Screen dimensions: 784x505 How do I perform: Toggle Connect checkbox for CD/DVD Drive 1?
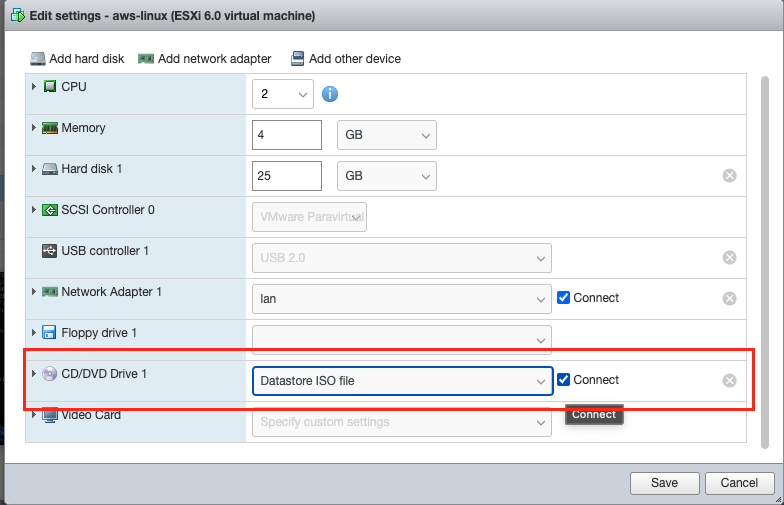pos(564,380)
